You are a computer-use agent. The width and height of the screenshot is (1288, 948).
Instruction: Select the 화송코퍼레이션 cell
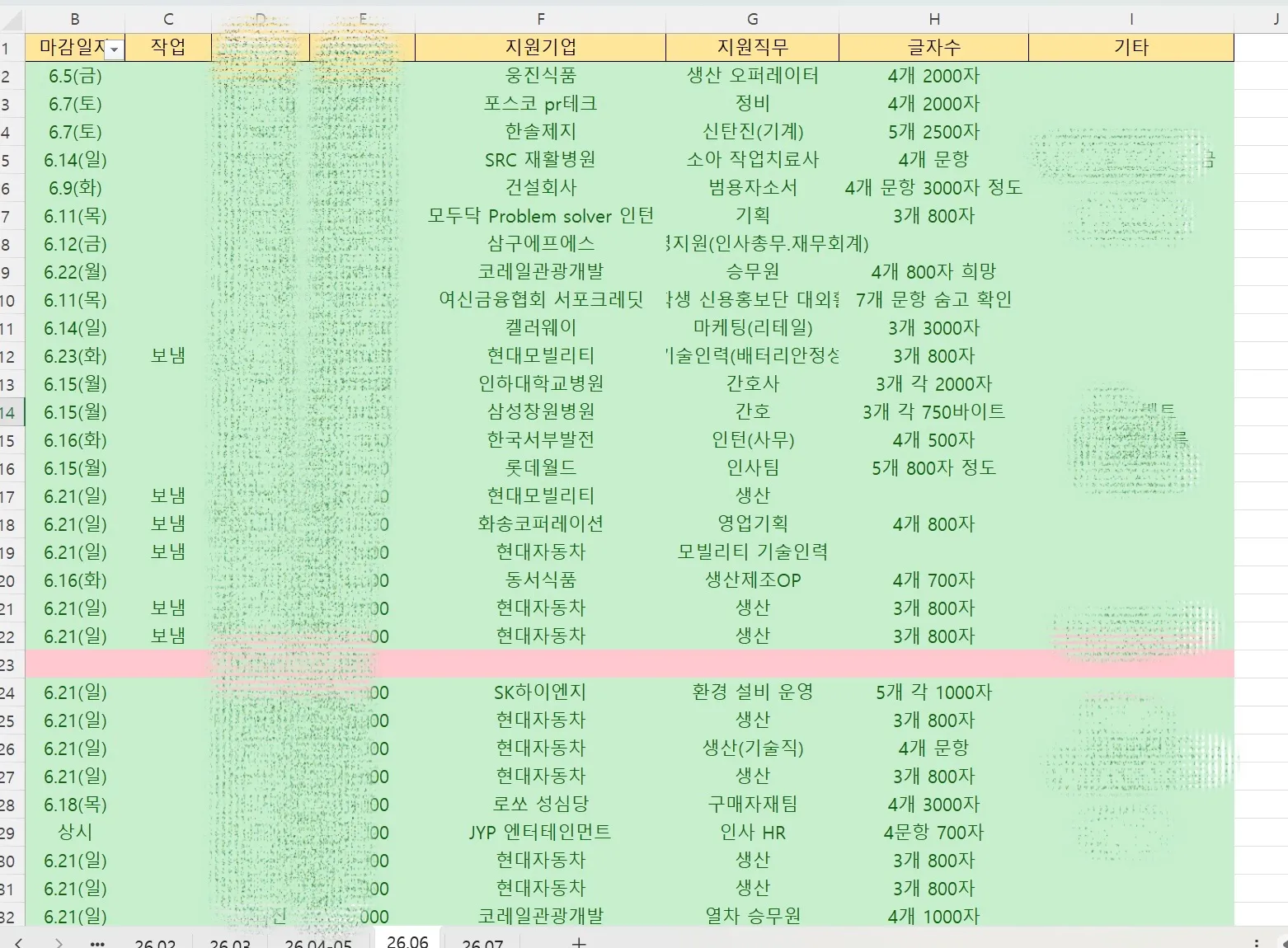click(540, 524)
